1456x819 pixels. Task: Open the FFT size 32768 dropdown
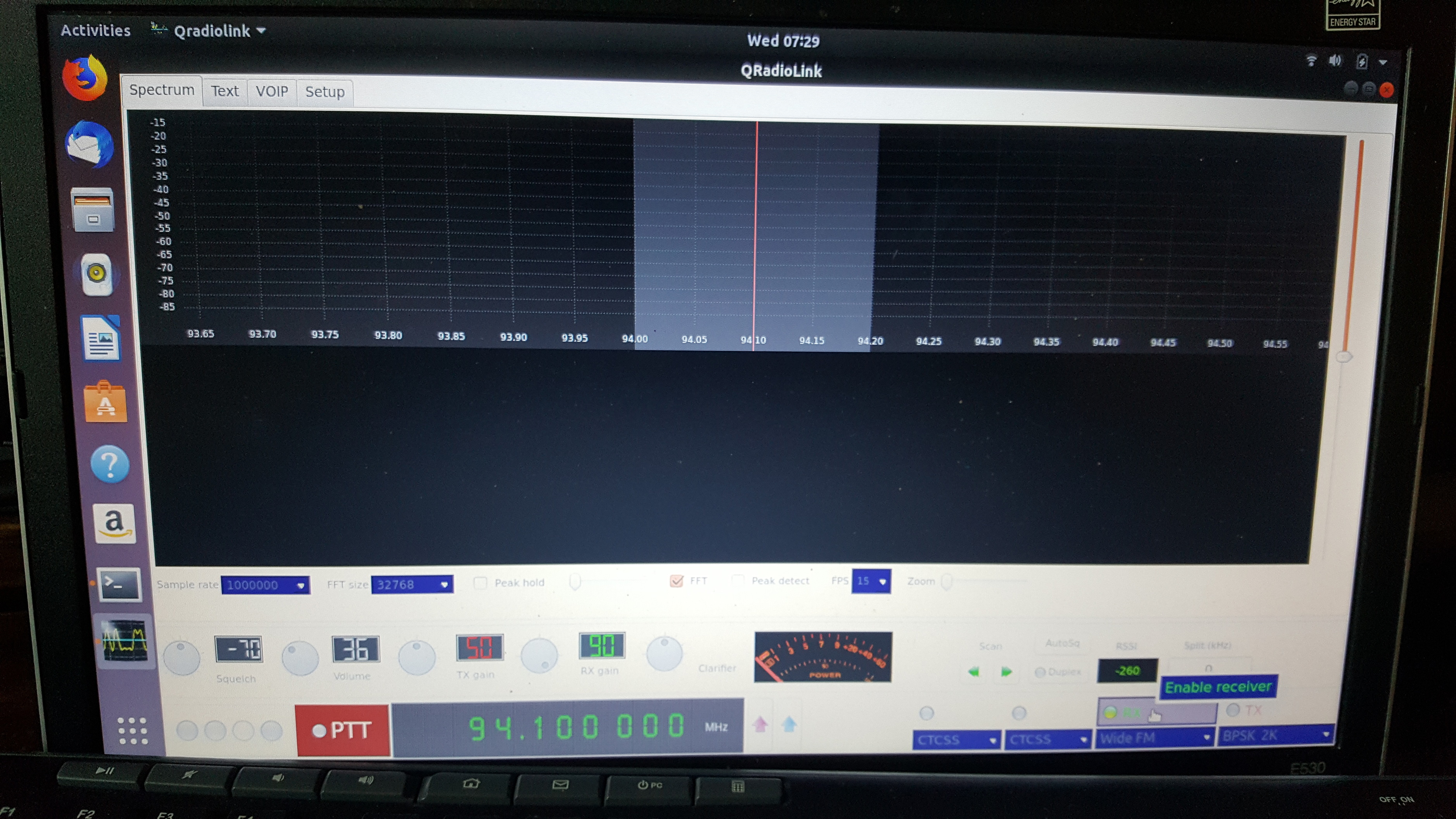pyautogui.click(x=412, y=584)
